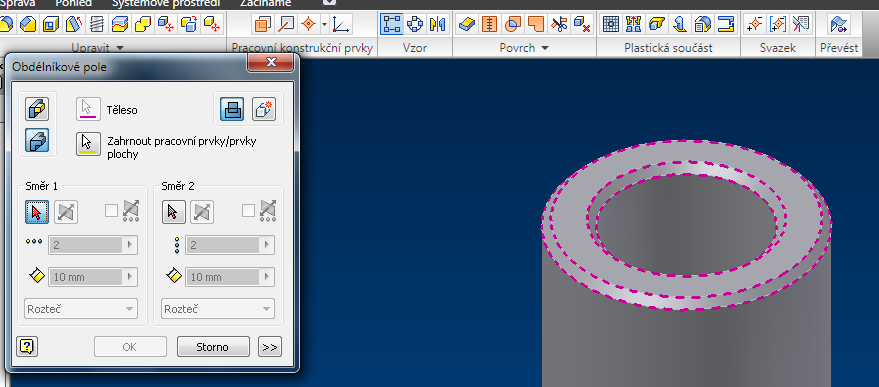
Task: Open the Začínáme tab
Action: (x=266, y=3)
